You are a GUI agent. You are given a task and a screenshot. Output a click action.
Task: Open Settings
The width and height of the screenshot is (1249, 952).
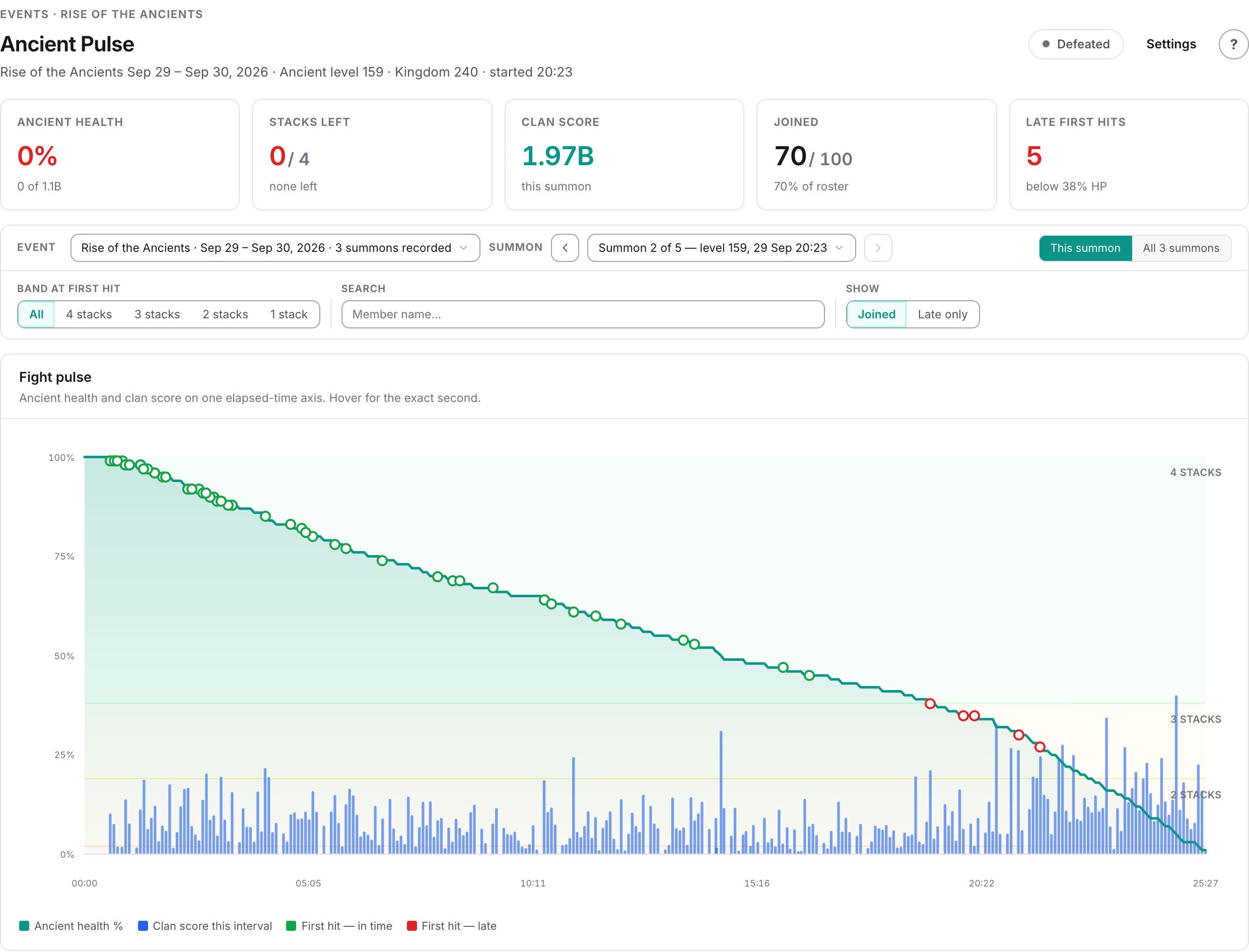[1171, 44]
